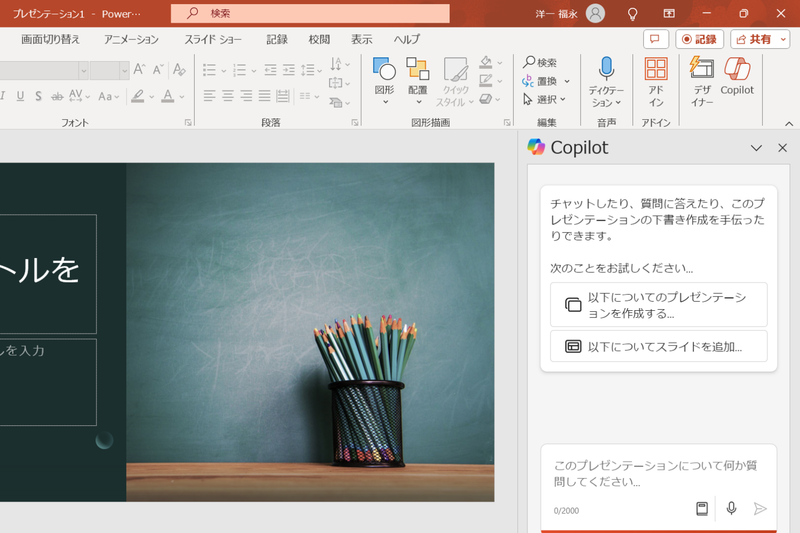Apply text highlight color

tap(137, 96)
